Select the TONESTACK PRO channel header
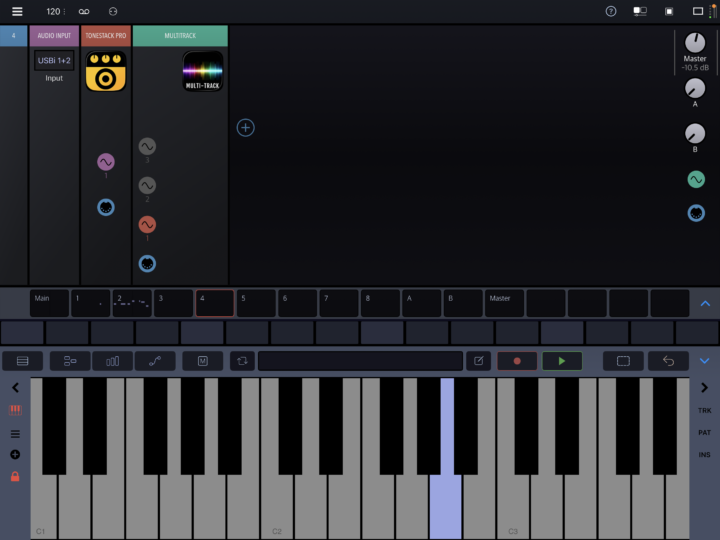The height and width of the screenshot is (540, 720). (106, 36)
